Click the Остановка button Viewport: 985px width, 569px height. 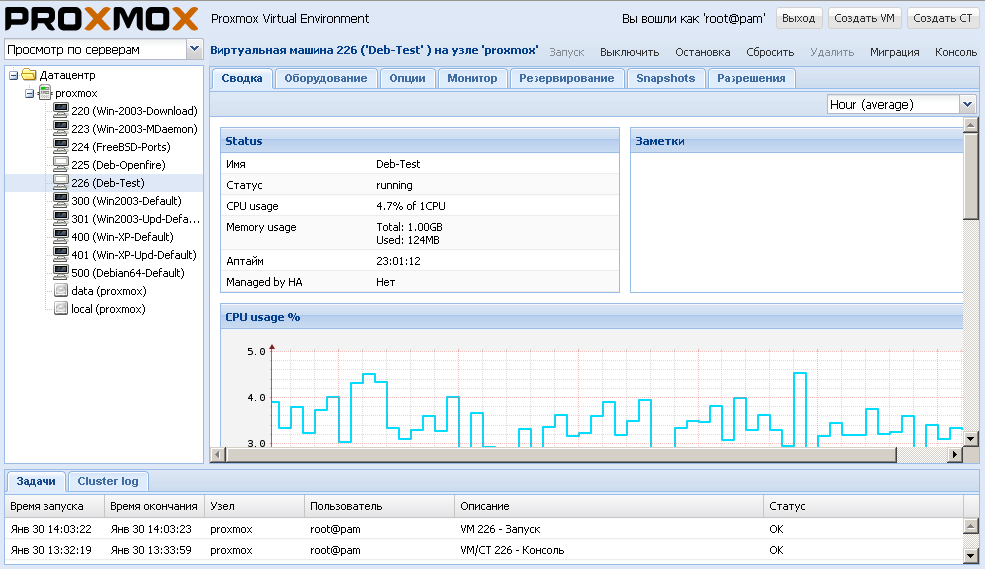point(702,52)
